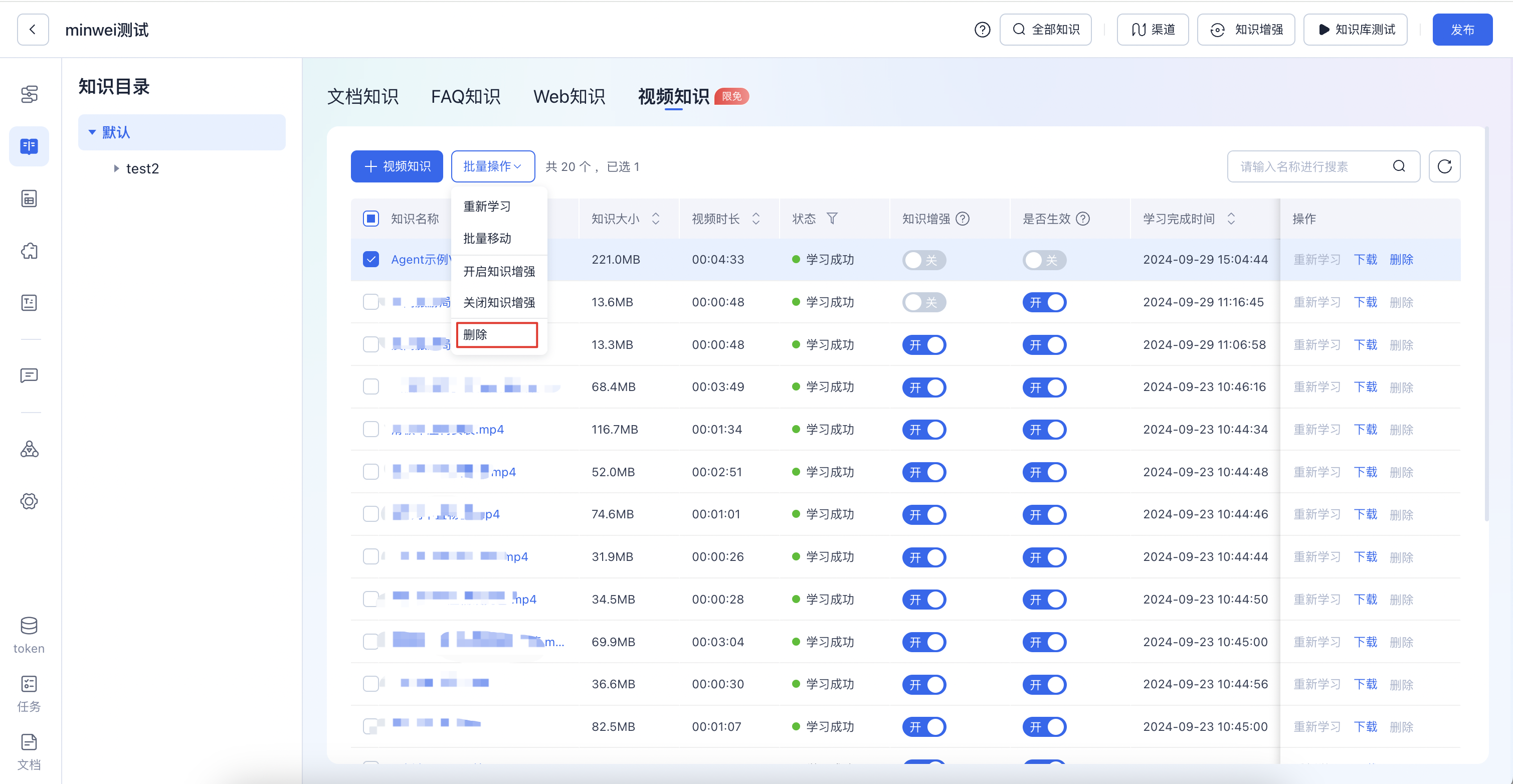Choose 重新学习 from batch menu
Image resolution: width=1513 pixels, height=784 pixels.
pyautogui.click(x=487, y=206)
